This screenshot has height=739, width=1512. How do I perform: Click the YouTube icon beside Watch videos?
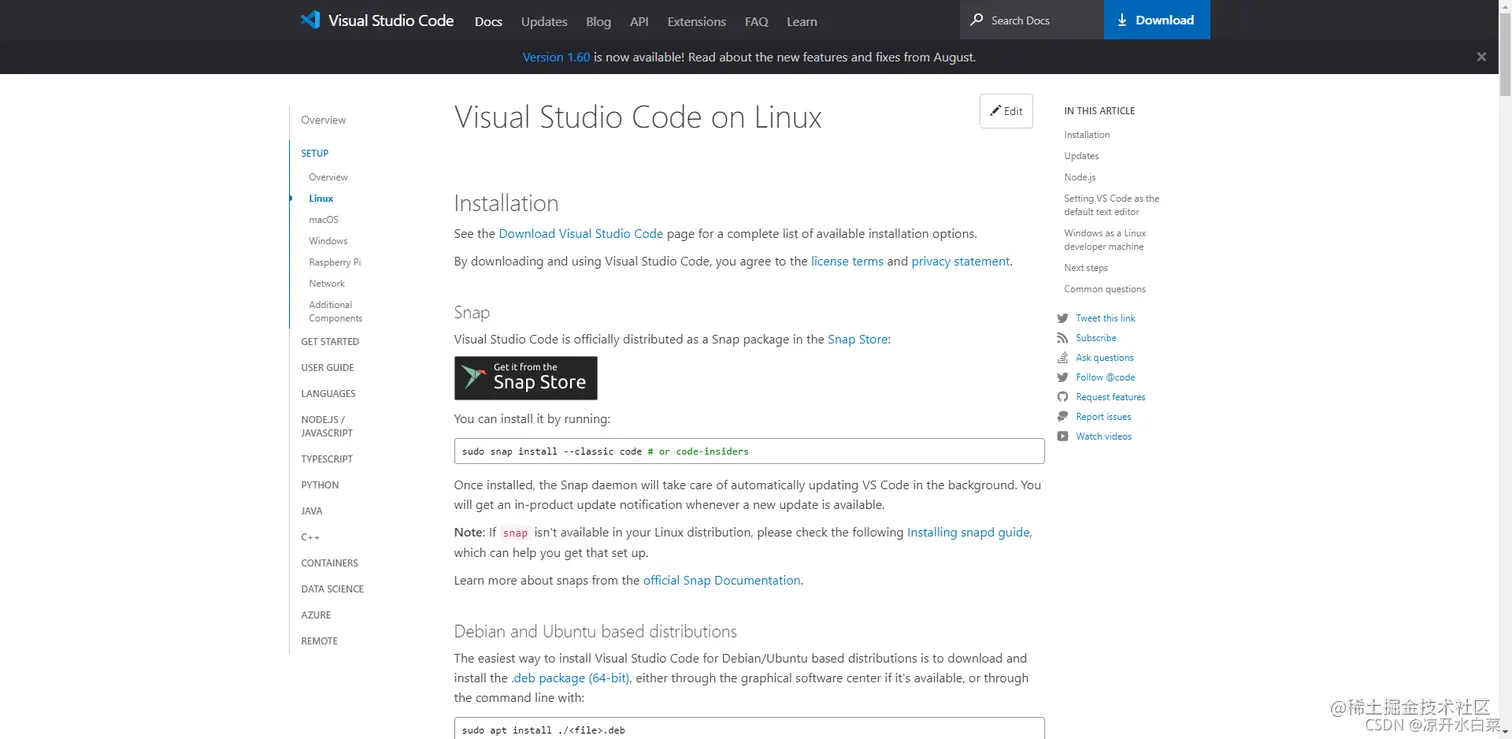pyautogui.click(x=1063, y=436)
